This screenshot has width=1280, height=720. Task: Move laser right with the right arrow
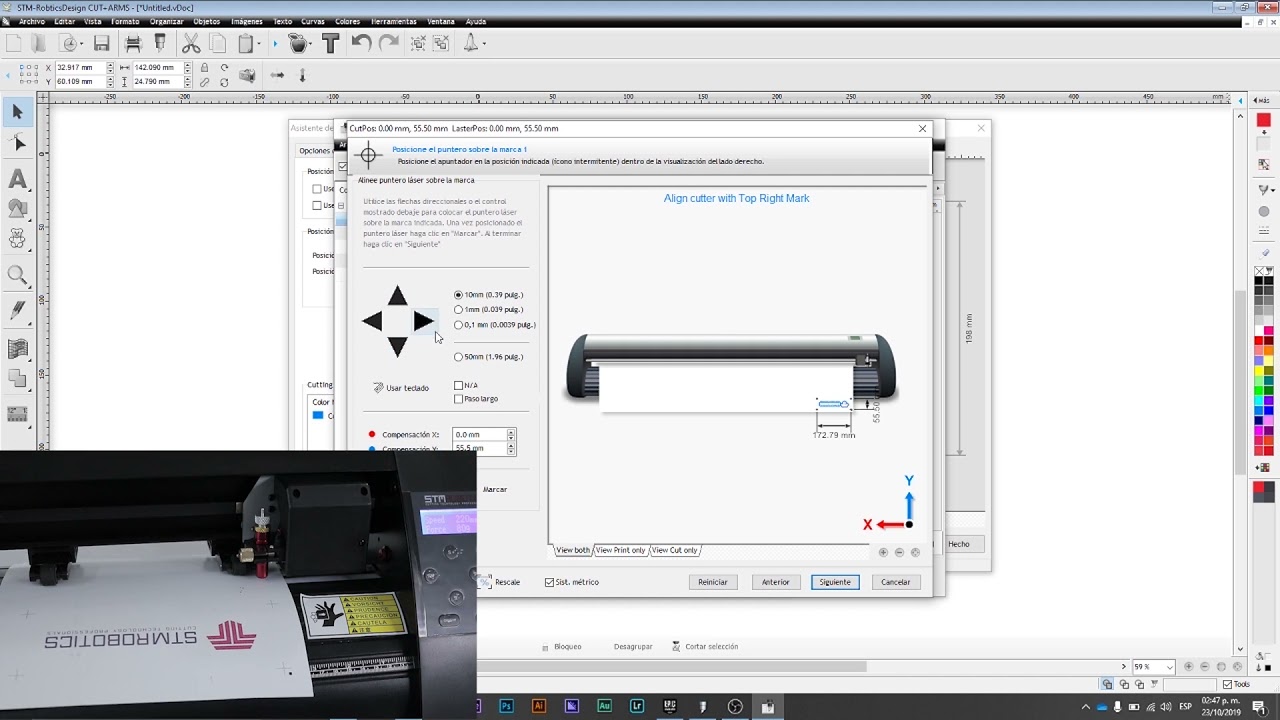click(x=423, y=321)
